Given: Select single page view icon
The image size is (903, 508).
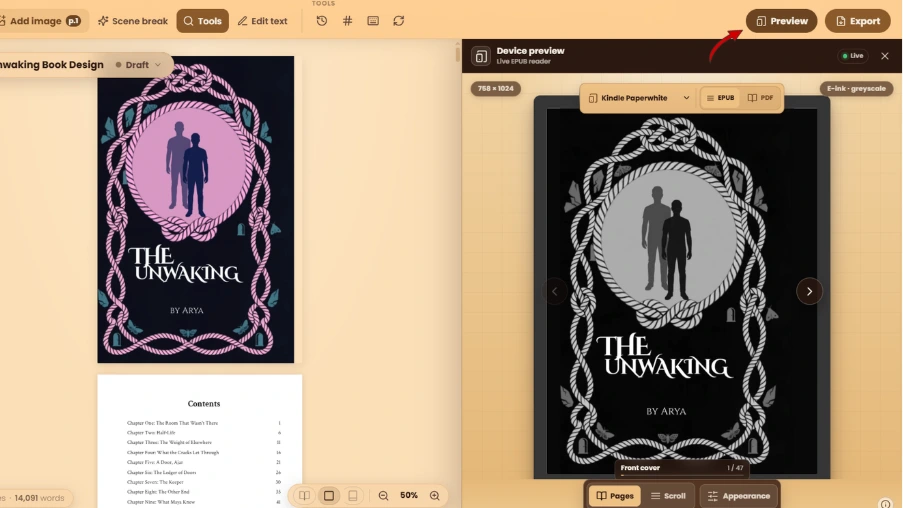Looking at the screenshot, I should point(329,496).
